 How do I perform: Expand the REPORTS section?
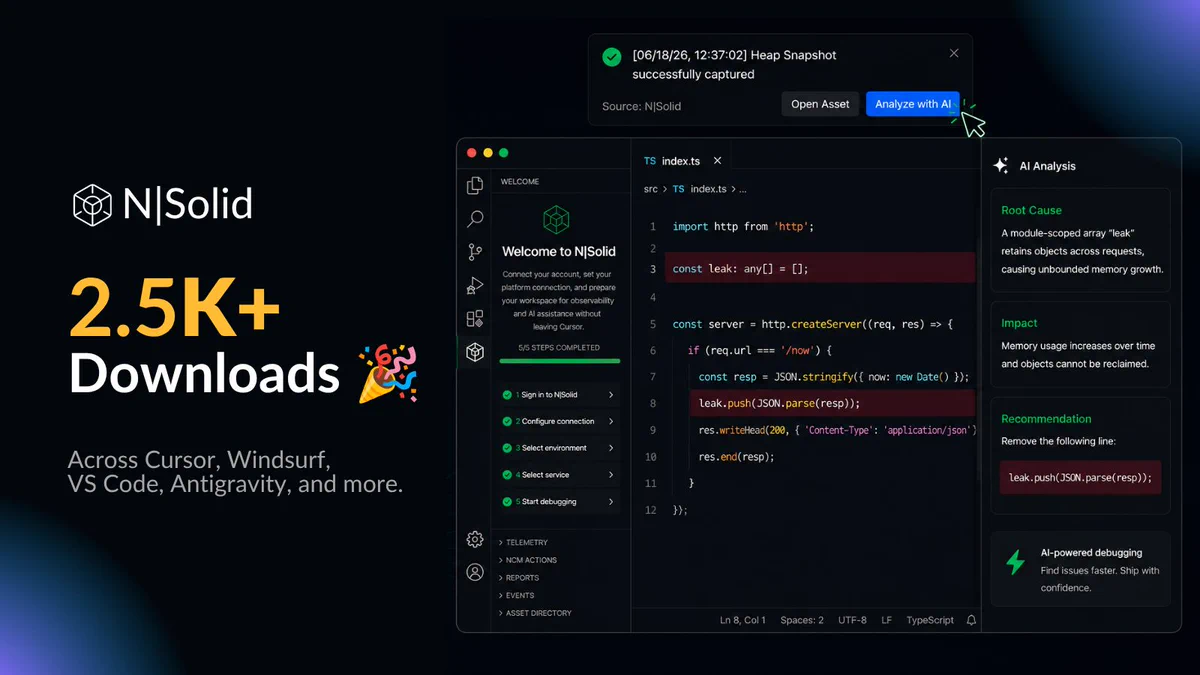[x=518, y=578]
